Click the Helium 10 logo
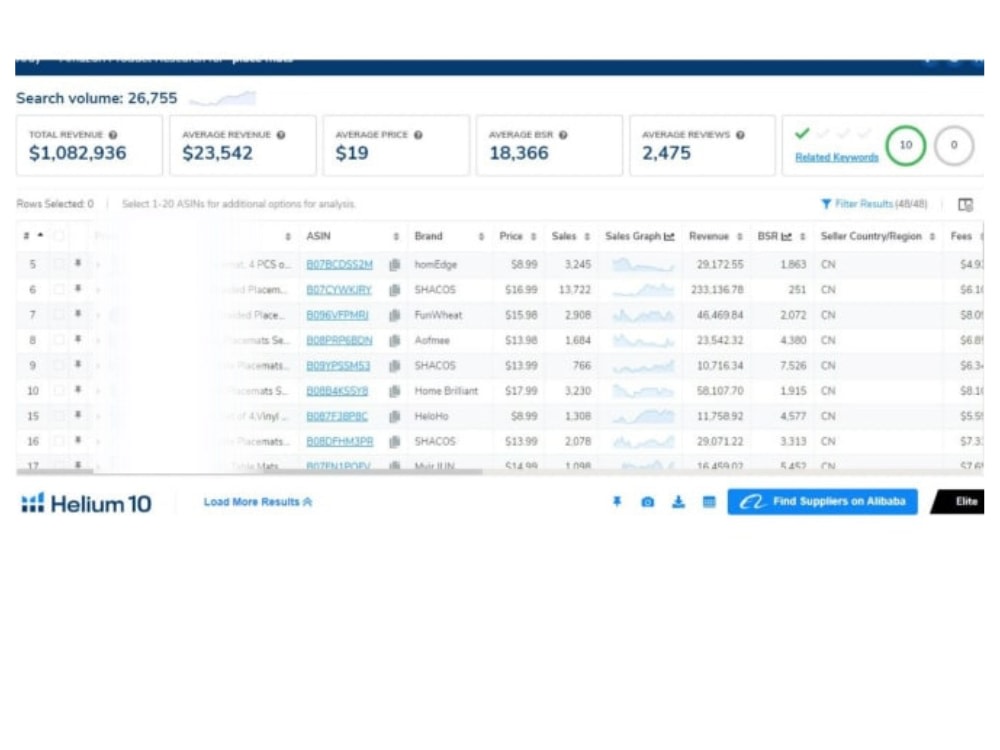 pos(87,504)
